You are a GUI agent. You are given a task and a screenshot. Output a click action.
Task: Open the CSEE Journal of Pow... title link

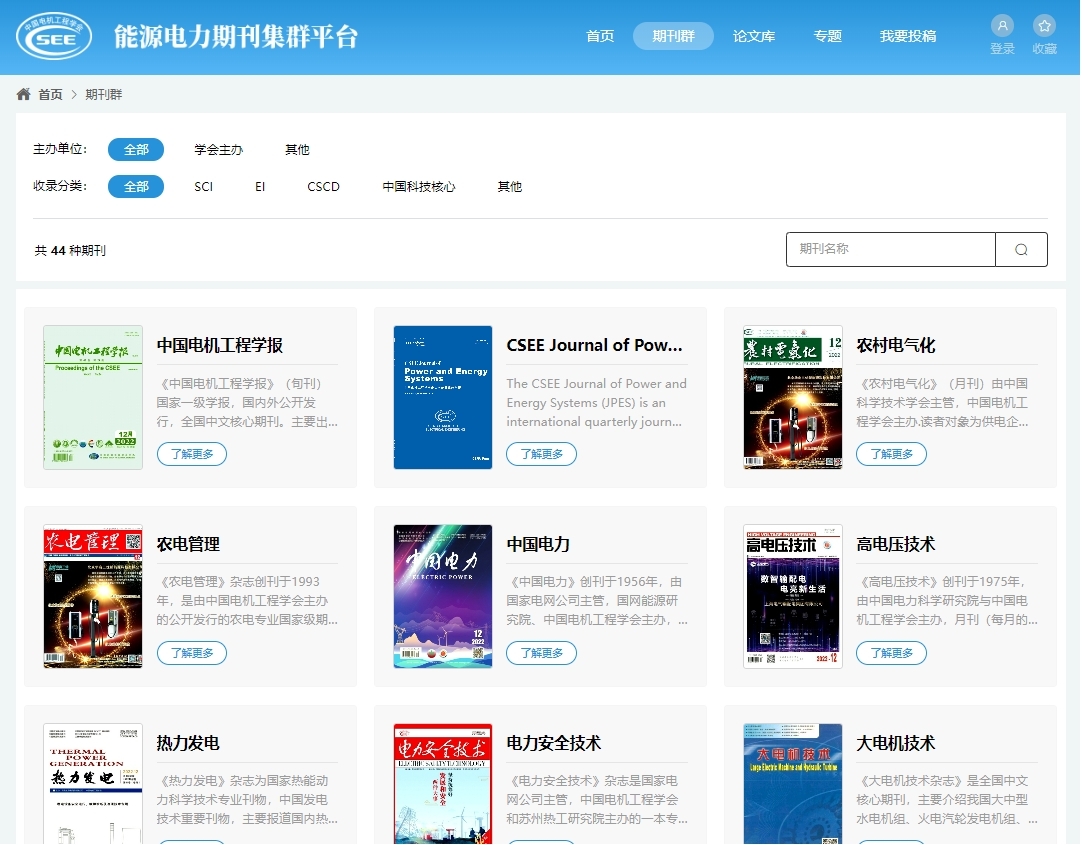pos(594,345)
